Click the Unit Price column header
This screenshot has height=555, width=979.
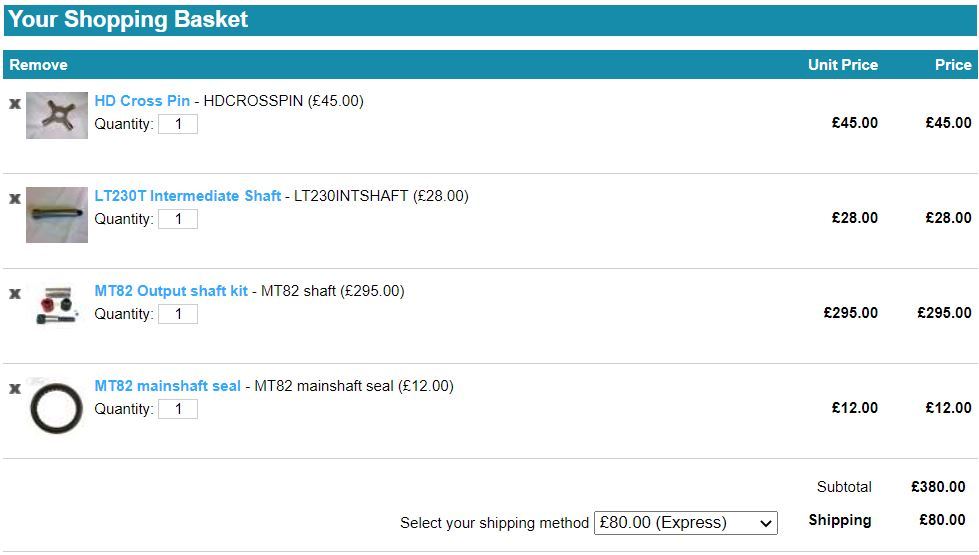click(x=843, y=65)
